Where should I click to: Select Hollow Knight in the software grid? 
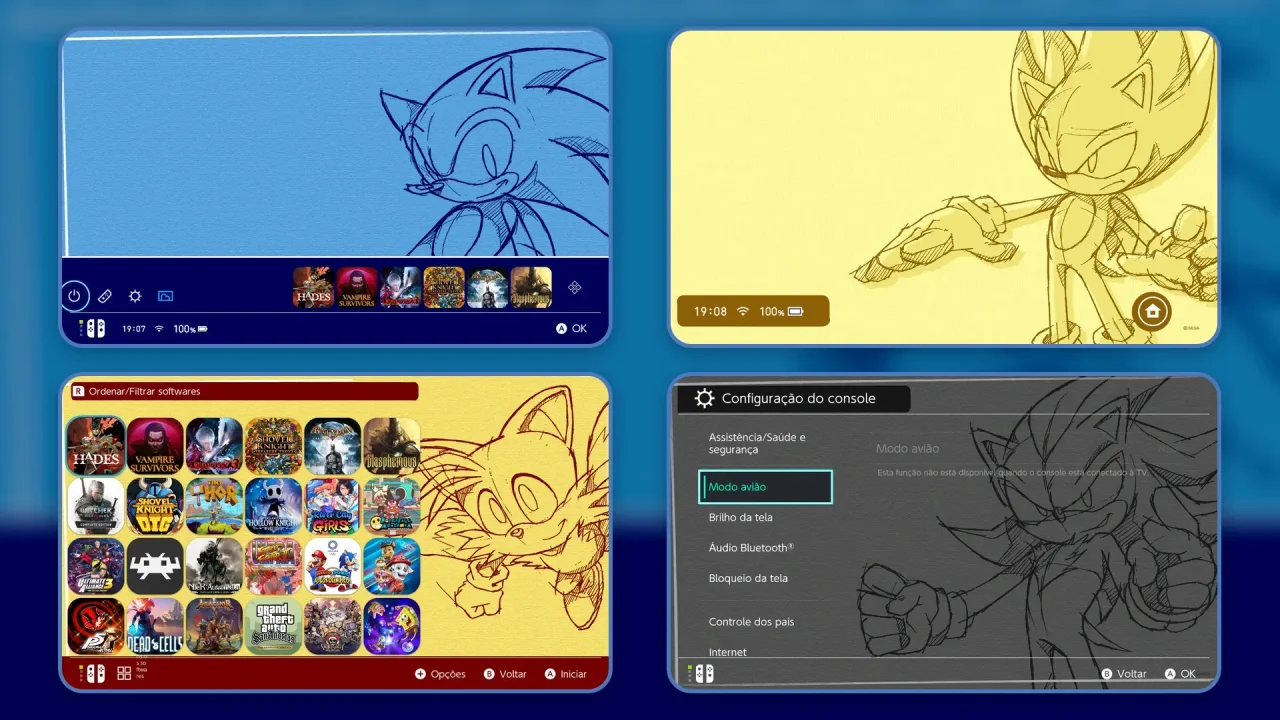(274, 506)
